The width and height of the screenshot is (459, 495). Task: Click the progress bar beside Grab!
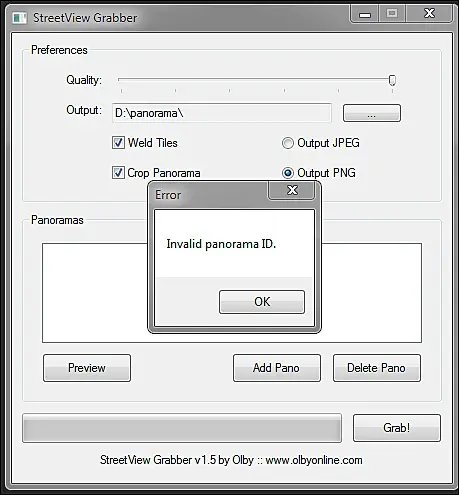coord(182,428)
